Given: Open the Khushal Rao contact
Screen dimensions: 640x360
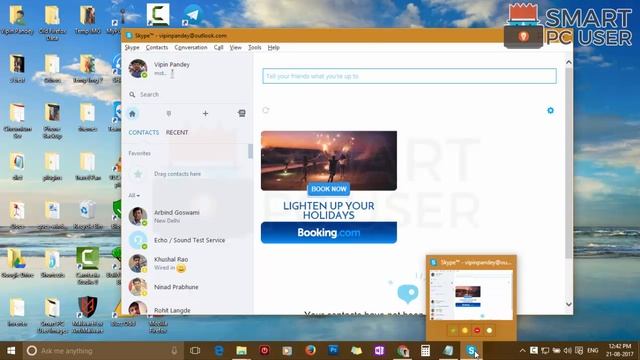Looking at the screenshot, I should click(x=187, y=263).
